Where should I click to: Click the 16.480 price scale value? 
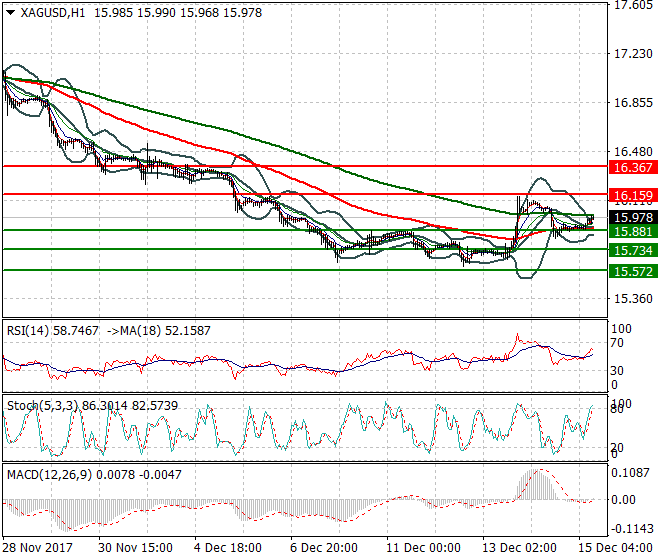[x=633, y=152]
